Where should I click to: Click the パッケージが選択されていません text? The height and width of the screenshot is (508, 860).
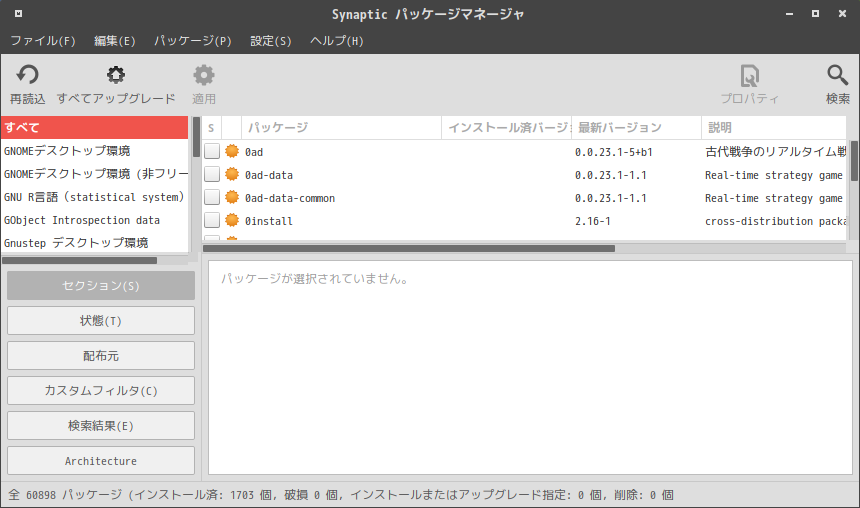(x=315, y=279)
